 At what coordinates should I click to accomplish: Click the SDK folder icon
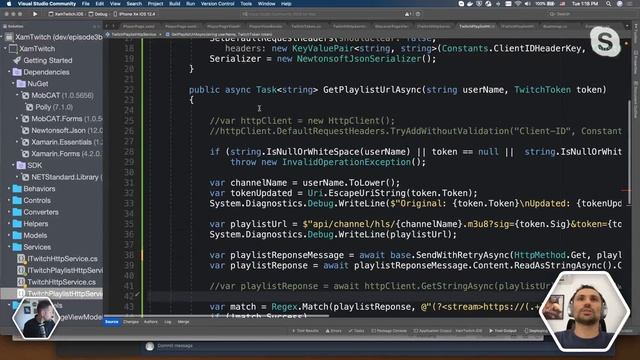(x=21, y=165)
